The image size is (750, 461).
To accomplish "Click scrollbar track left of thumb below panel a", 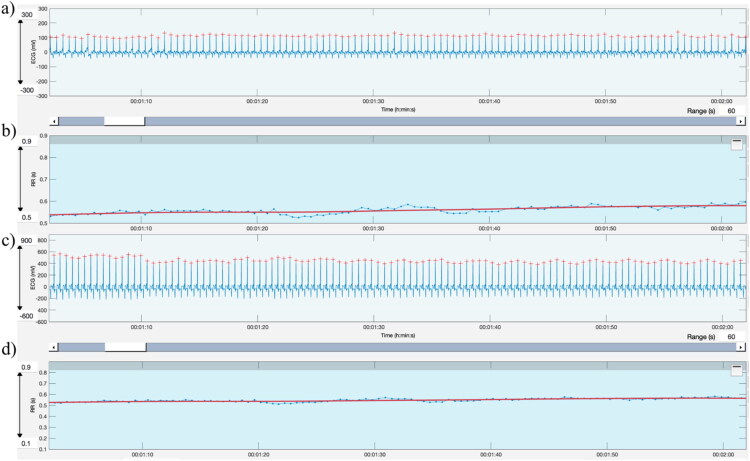I will 82,121.
